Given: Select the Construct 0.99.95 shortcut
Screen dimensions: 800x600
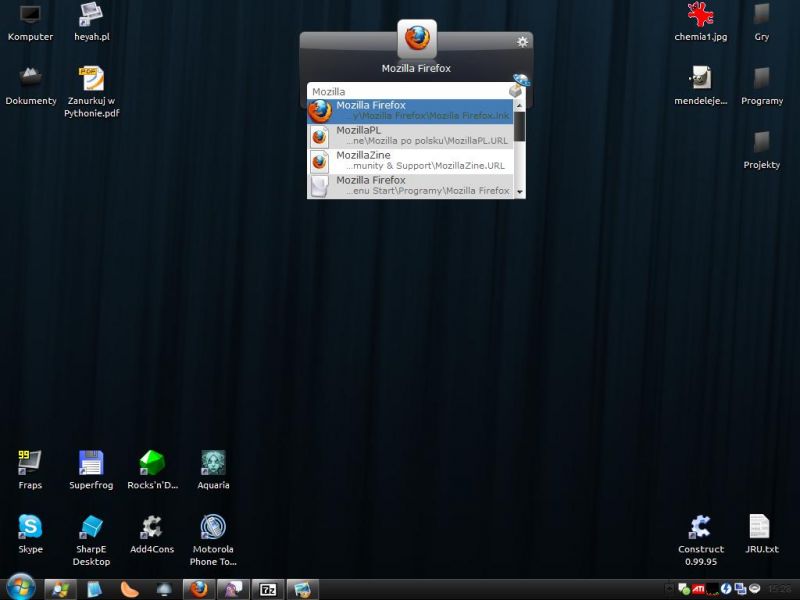Looking at the screenshot, I should (x=701, y=540).
